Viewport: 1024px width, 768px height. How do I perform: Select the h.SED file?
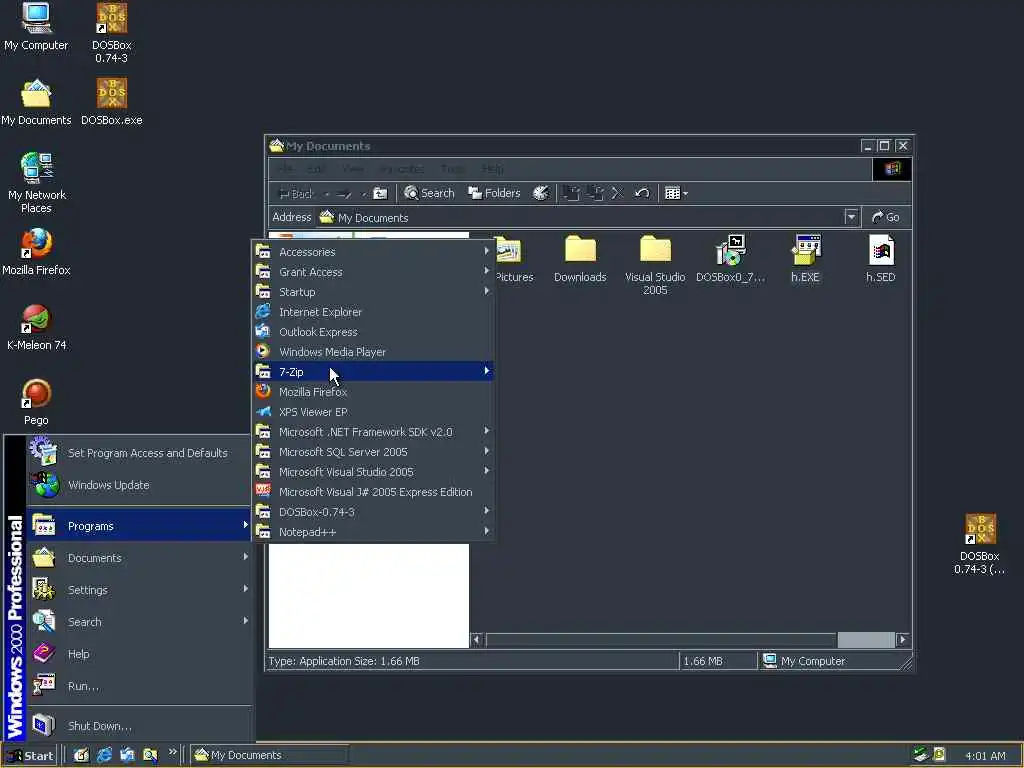coord(880,259)
